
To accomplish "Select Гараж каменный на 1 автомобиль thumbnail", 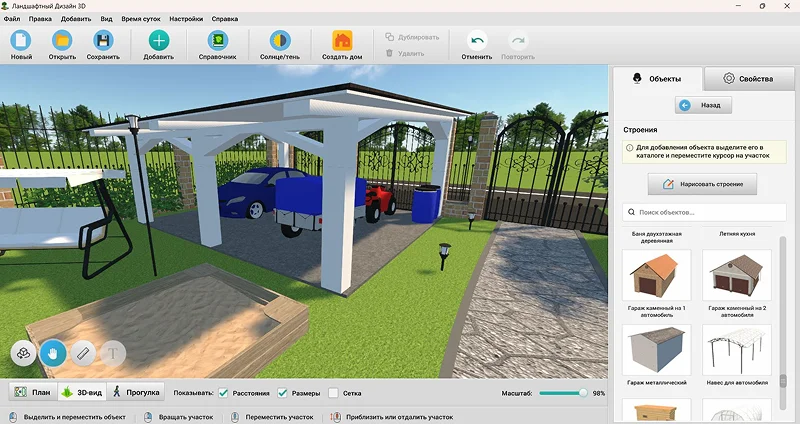I will pyautogui.click(x=657, y=275).
